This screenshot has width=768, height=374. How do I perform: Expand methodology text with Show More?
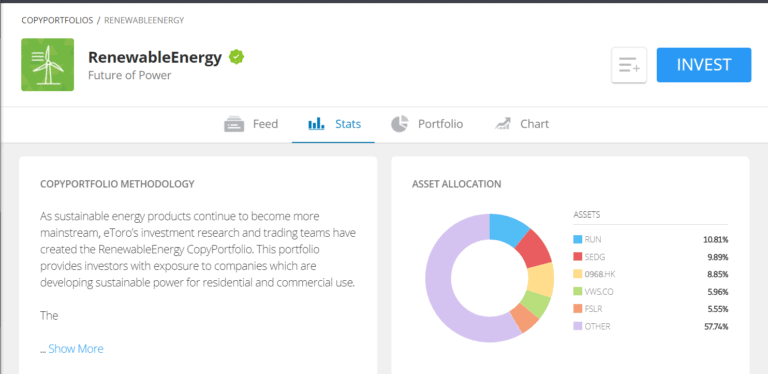(x=75, y=349)
